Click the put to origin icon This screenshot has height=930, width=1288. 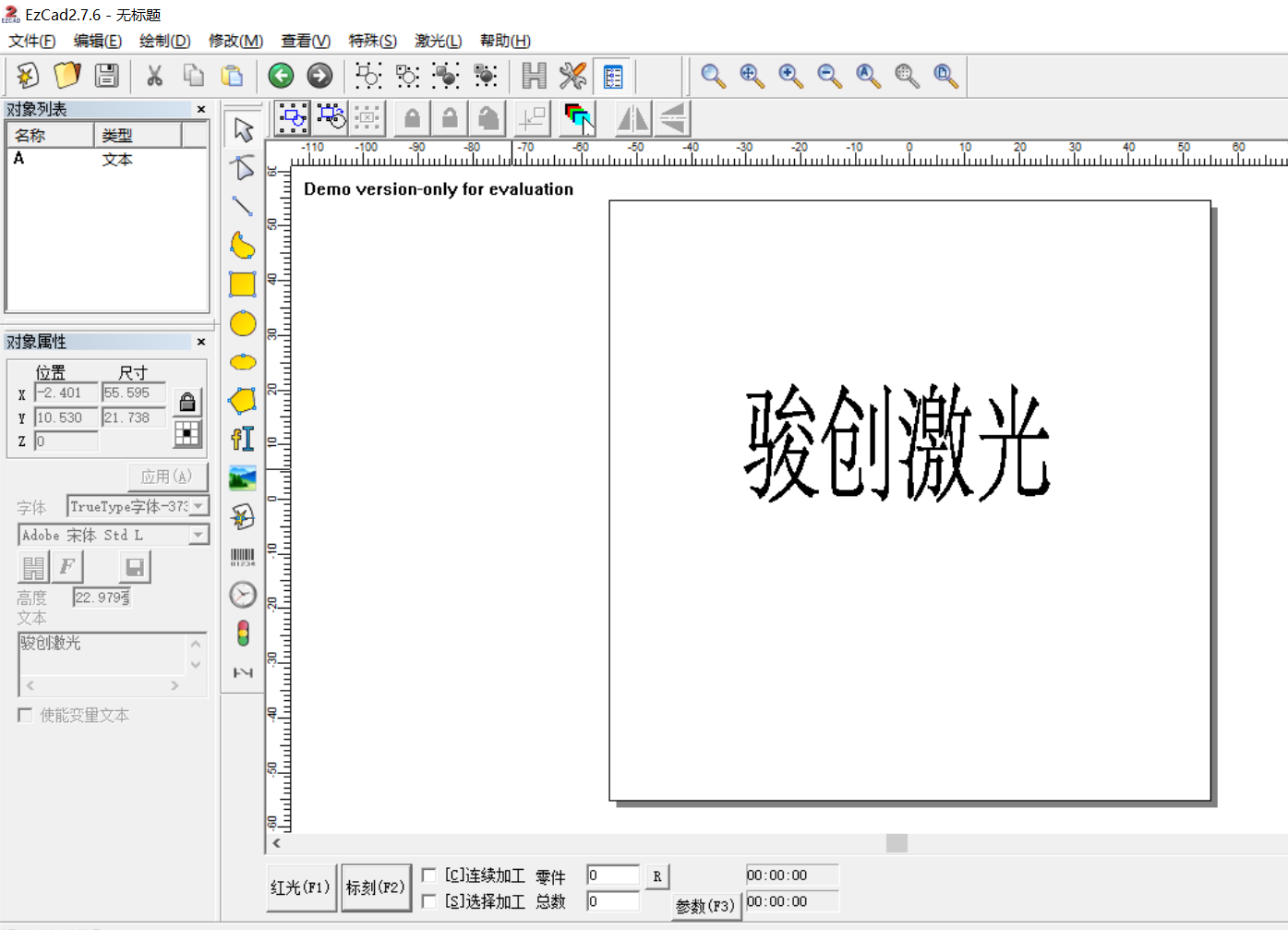pos(533,118)
